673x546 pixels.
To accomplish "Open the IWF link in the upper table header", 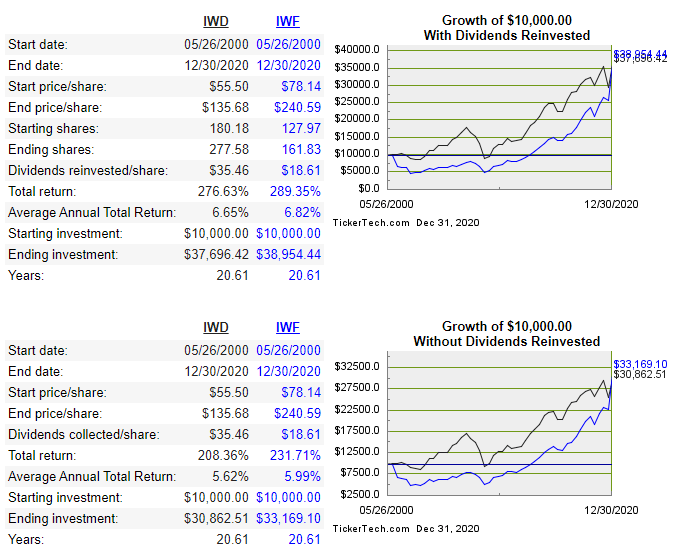I will click(x=287, y=20).
